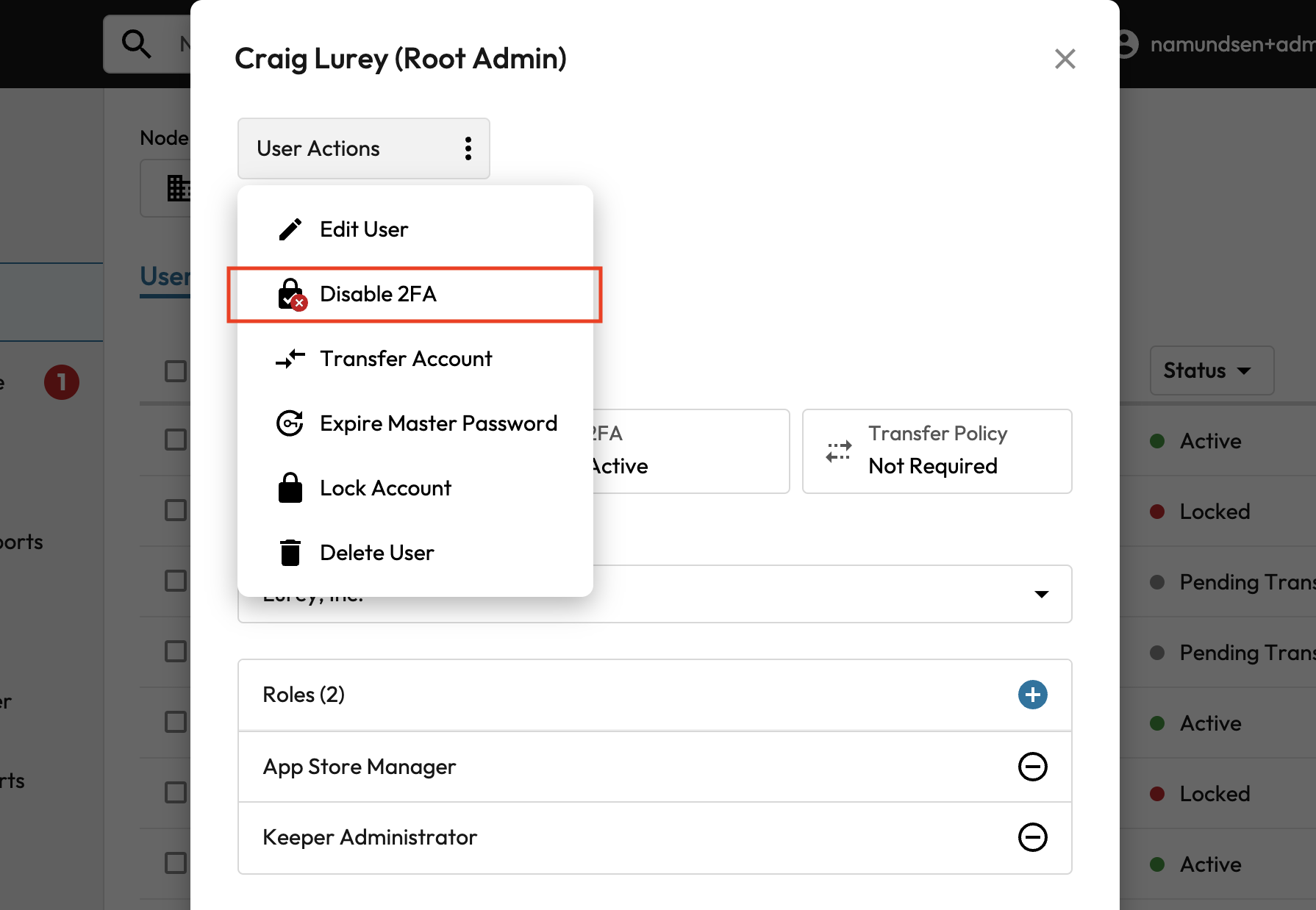Check the checkbox for the first Locked user row
Screen dimensions: 1316x910
[176, 511]
